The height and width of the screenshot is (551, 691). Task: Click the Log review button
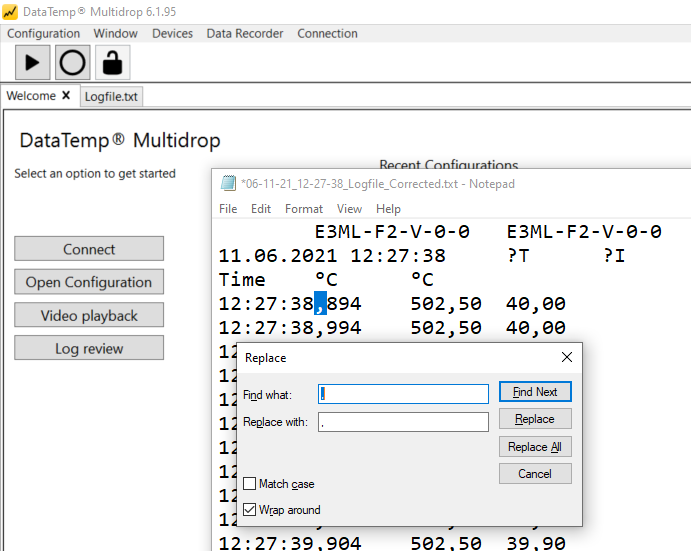point(89,348)
